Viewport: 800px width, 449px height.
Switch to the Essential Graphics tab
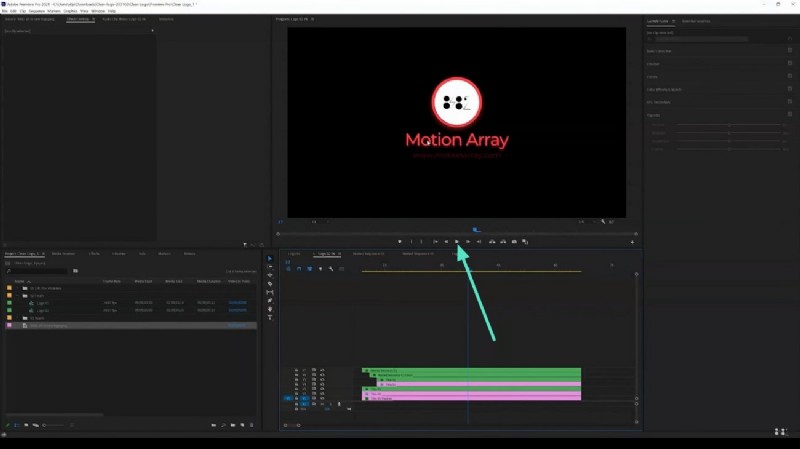tap(696, 21)
